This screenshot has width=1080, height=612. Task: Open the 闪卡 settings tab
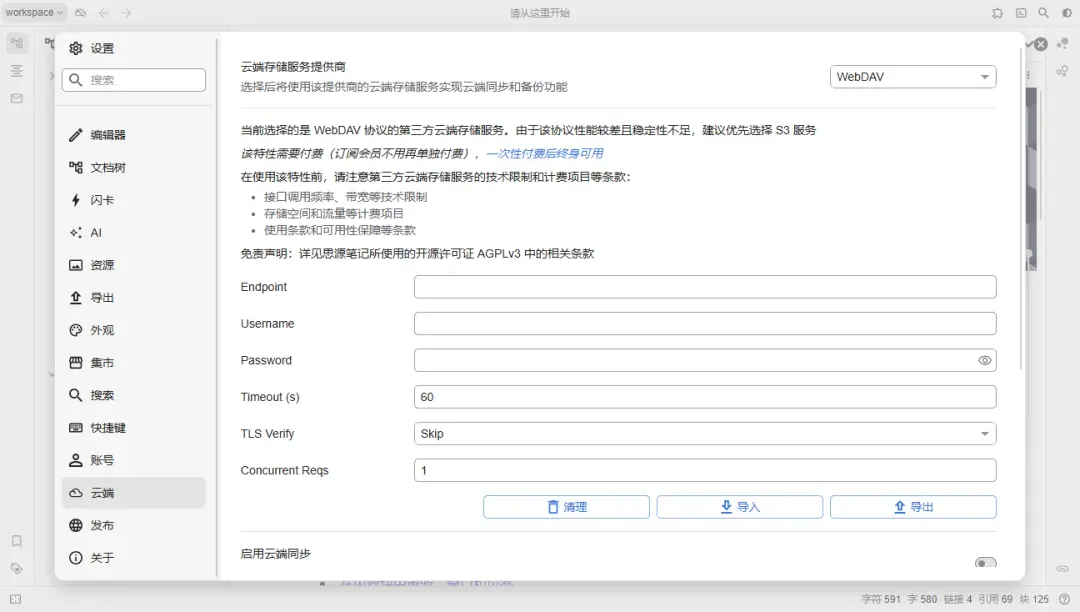tap(134, 200)
